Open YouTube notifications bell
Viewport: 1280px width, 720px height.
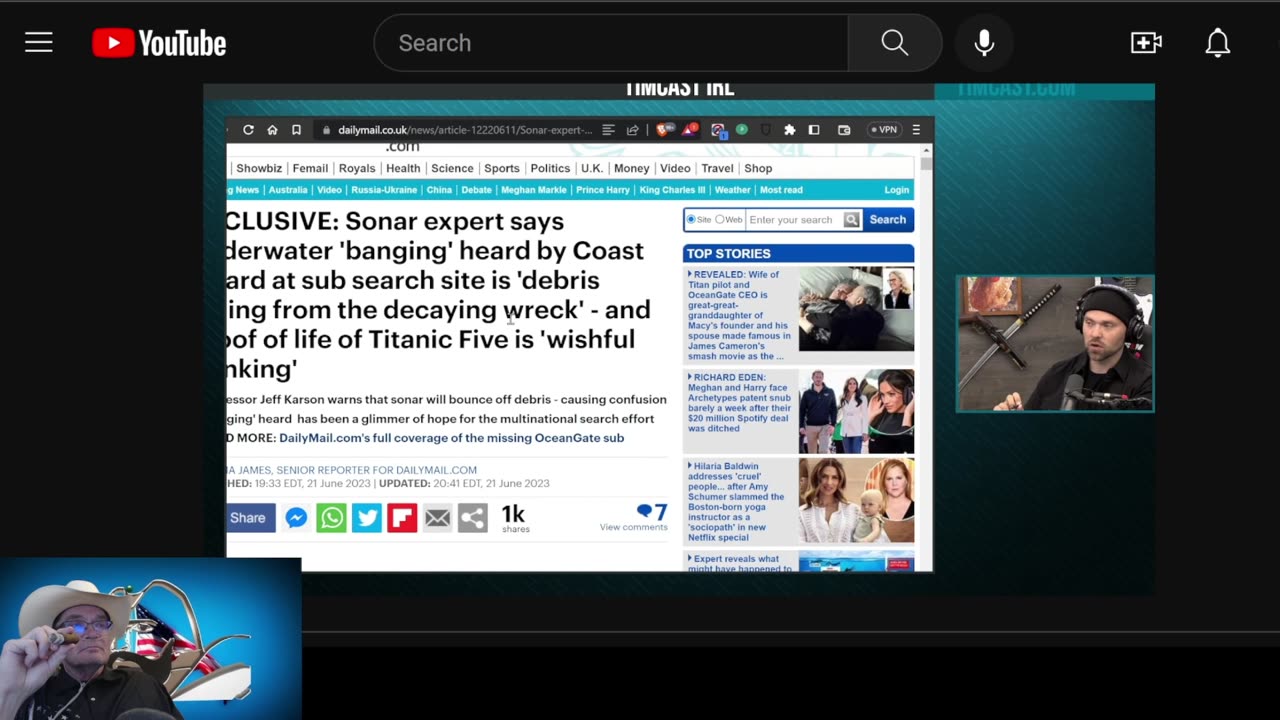coord(1217,43)
